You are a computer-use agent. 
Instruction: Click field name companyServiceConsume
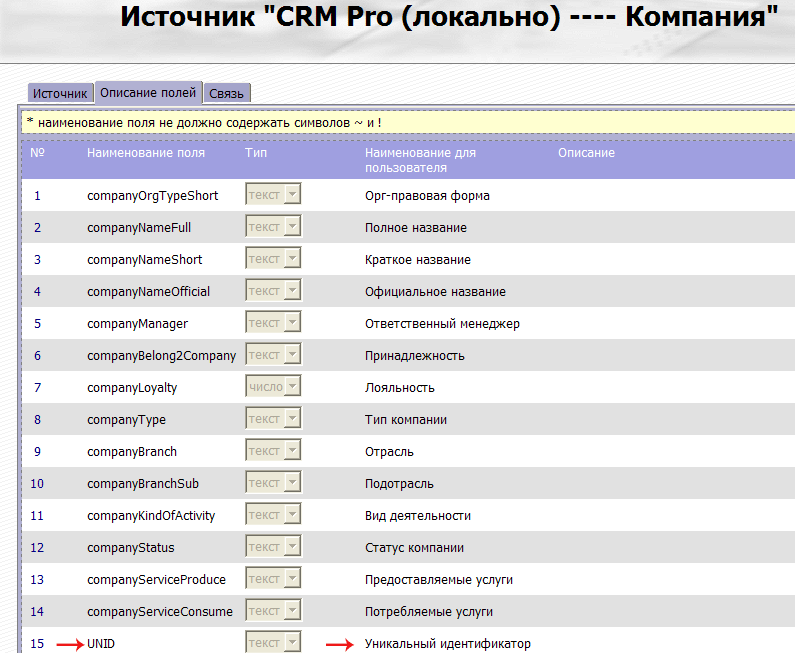click(160, 611)
